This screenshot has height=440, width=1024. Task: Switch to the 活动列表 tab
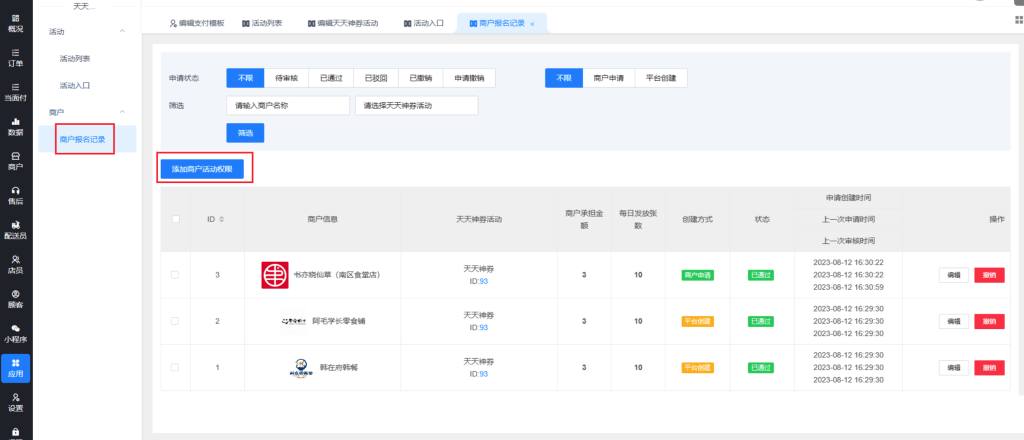(264, 22)
